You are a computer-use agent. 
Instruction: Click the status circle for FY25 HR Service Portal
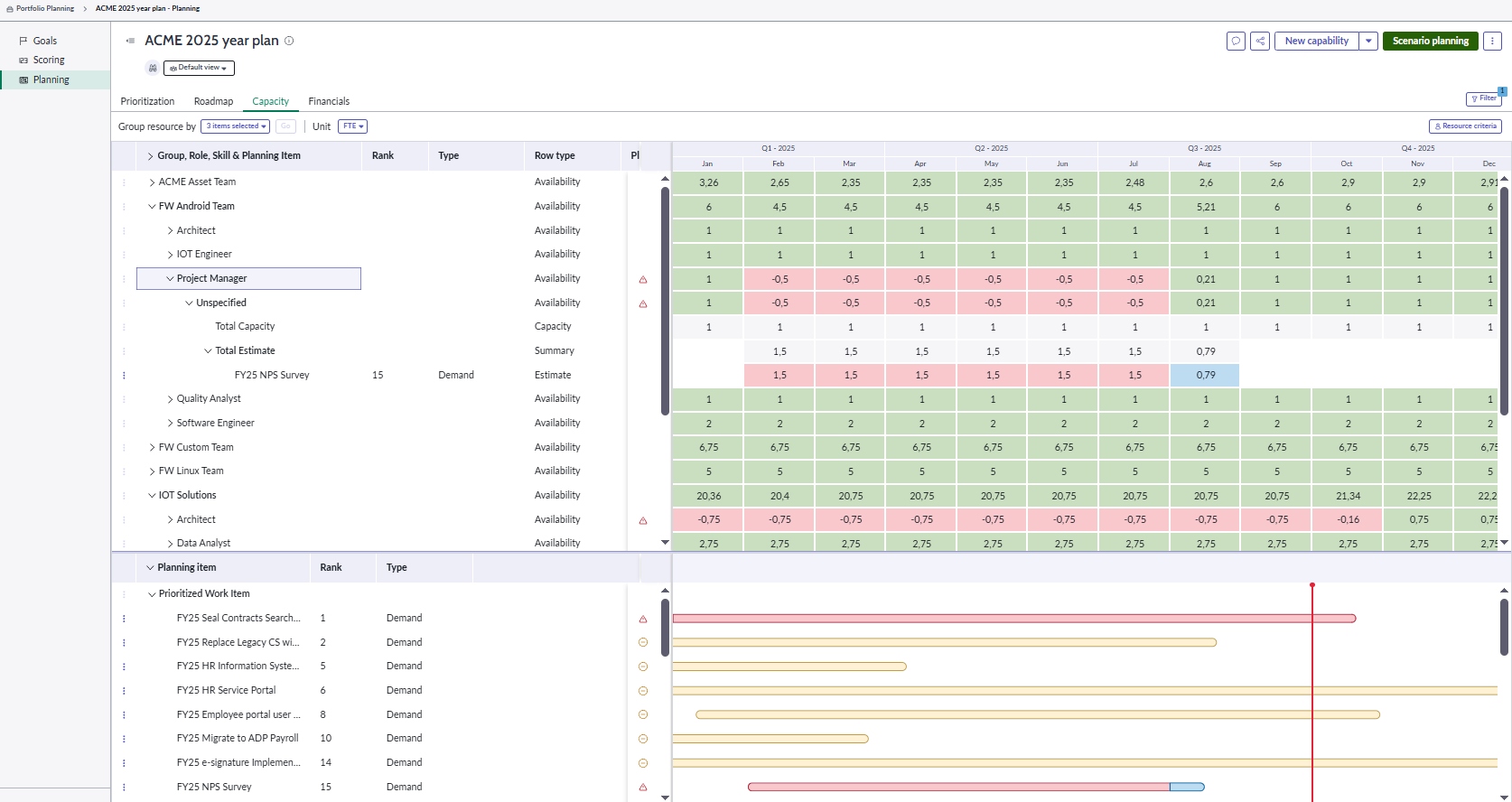coord(643,691)
